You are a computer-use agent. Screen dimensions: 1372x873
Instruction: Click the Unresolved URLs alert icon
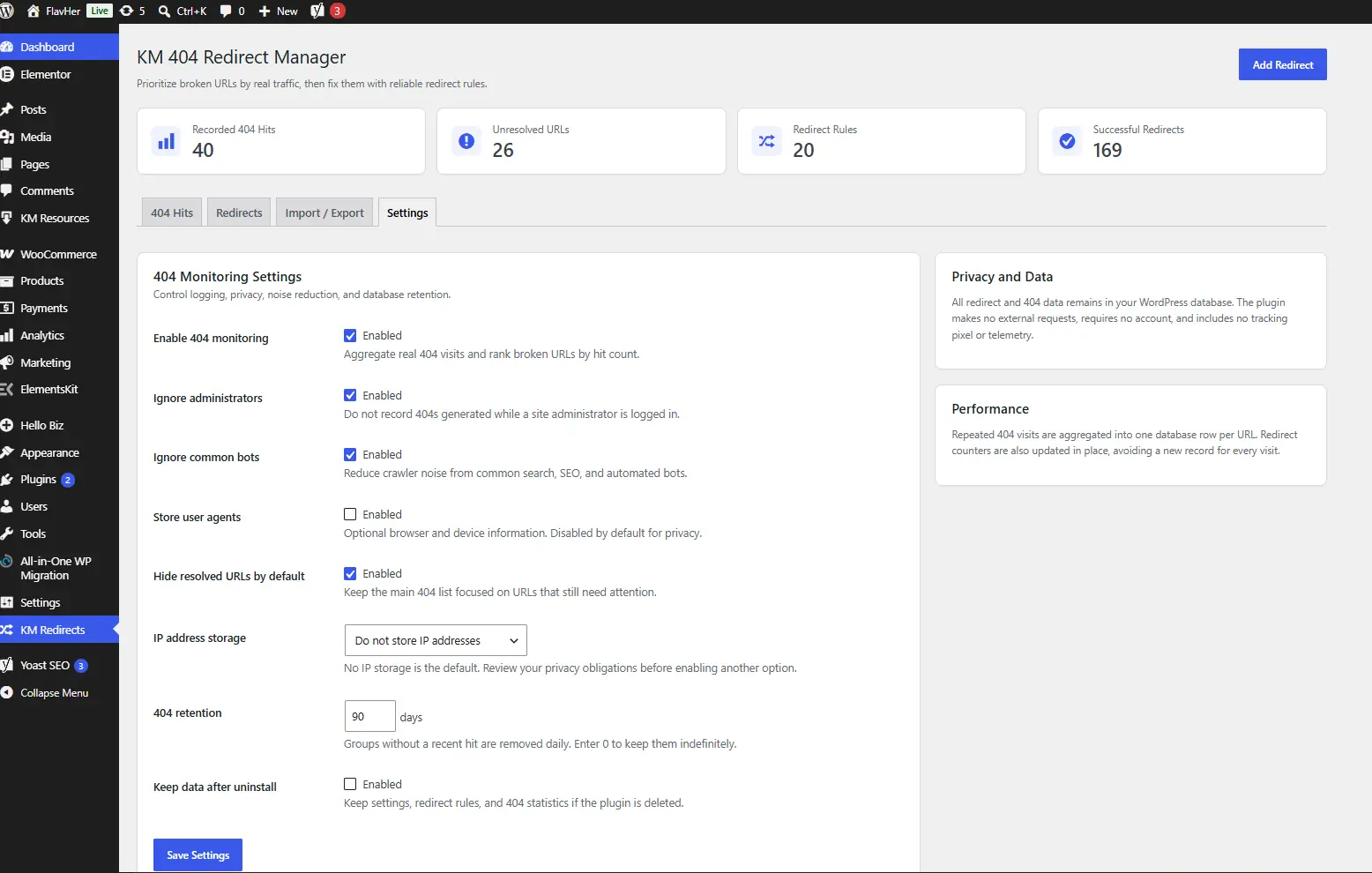click(466, 141)
